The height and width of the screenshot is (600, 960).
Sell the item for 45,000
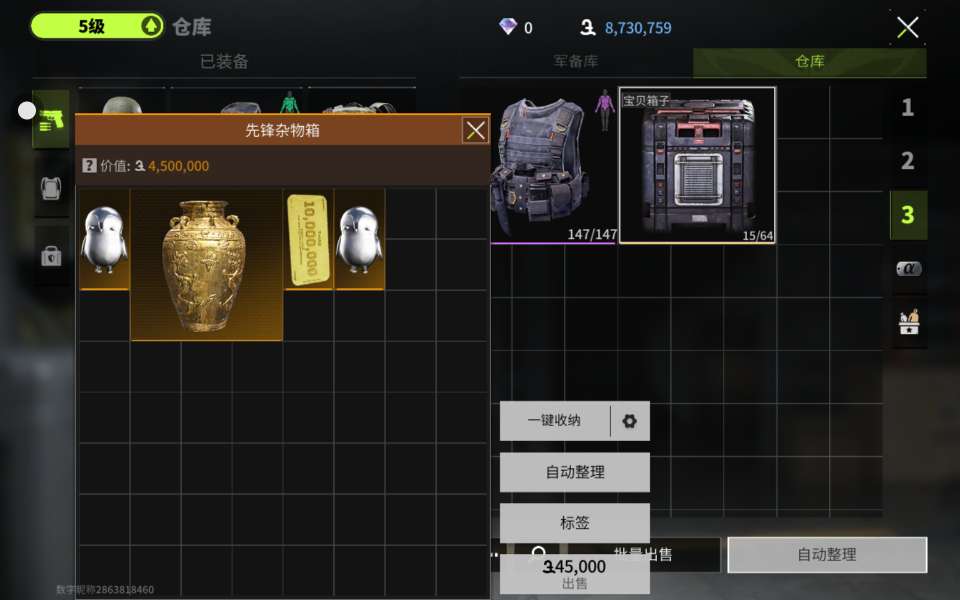[575, 574]
